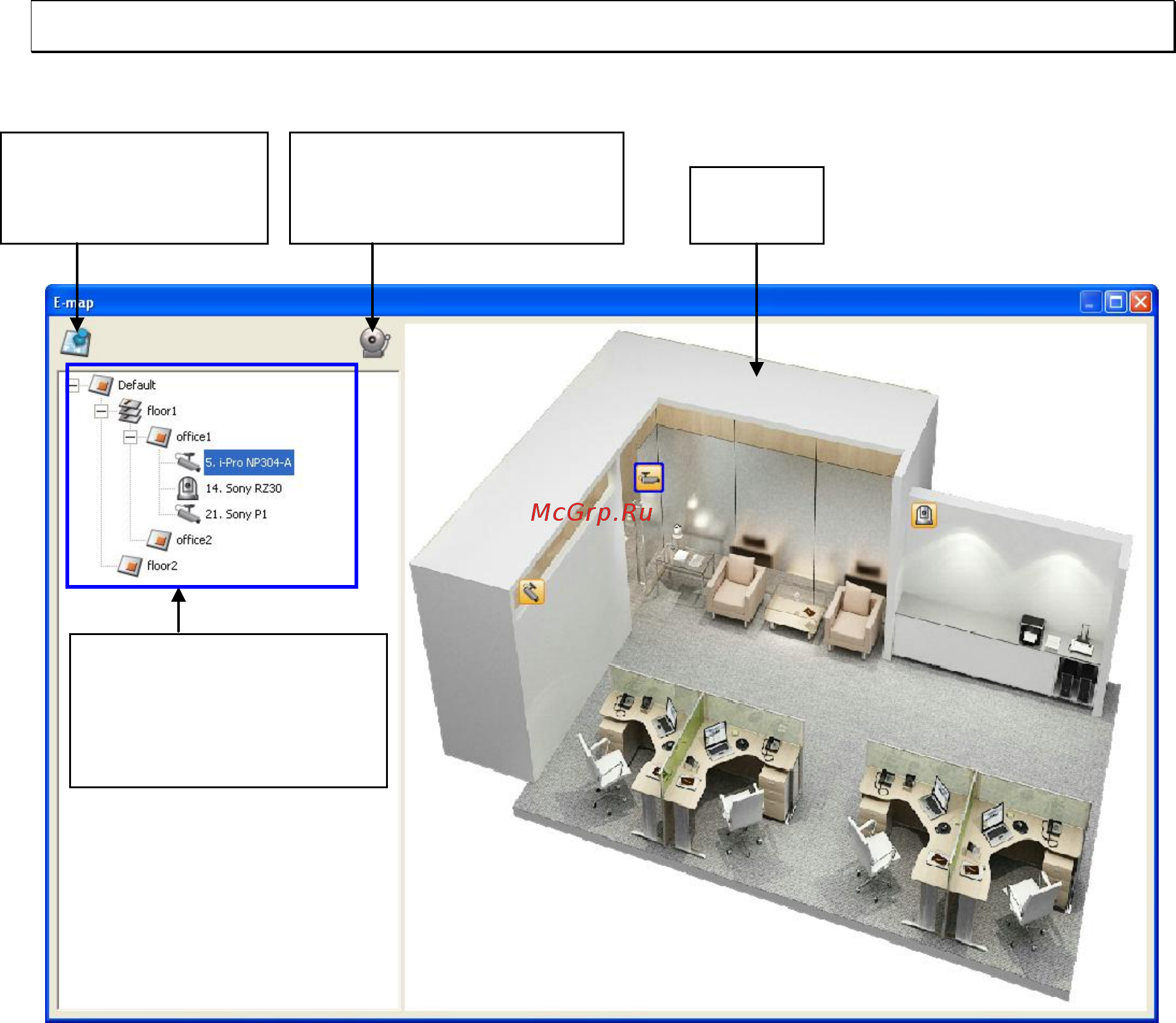Click the alarm bell icon
This screenshot has height=1023, width=1176.
click(375, 342)
